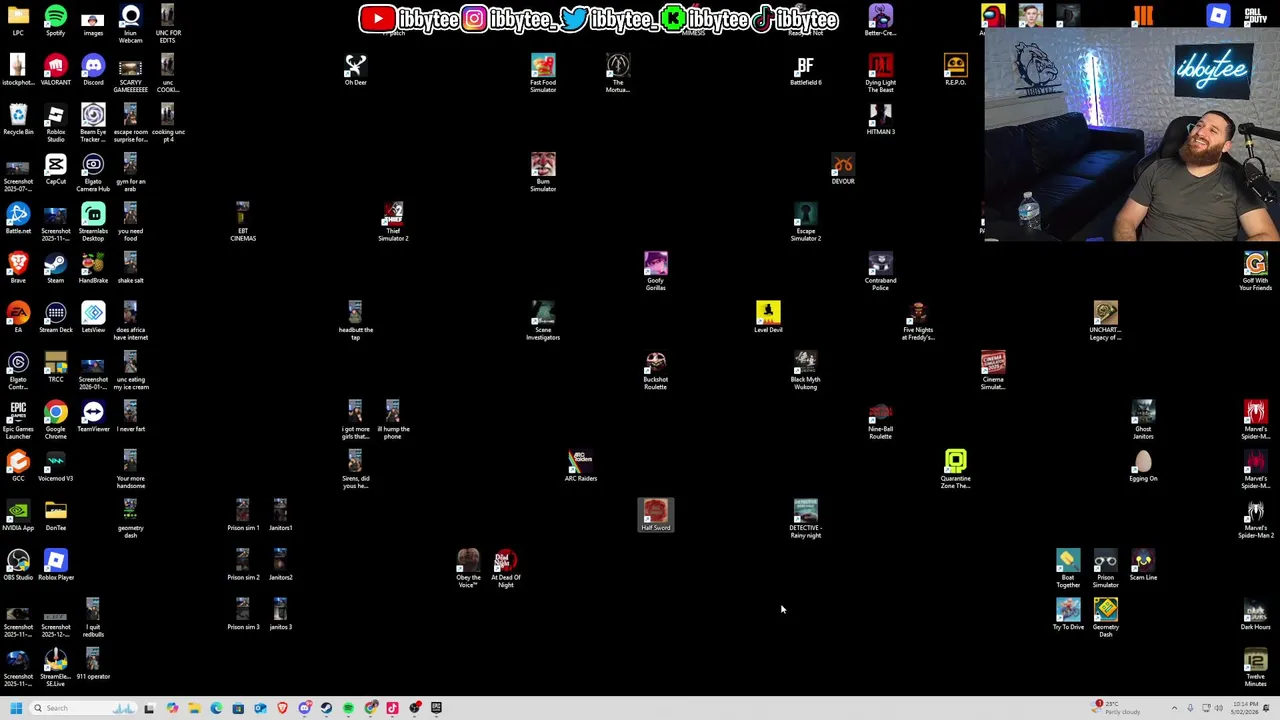Viewport: 1280px width, 720px height.
Task: Launch Golf With Your Friends shortcut
Action: point(1255,272)
